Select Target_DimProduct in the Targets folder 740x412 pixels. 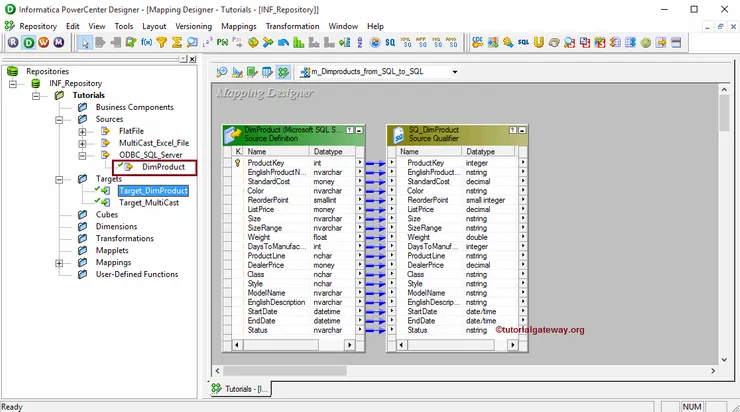pos(153,191)
